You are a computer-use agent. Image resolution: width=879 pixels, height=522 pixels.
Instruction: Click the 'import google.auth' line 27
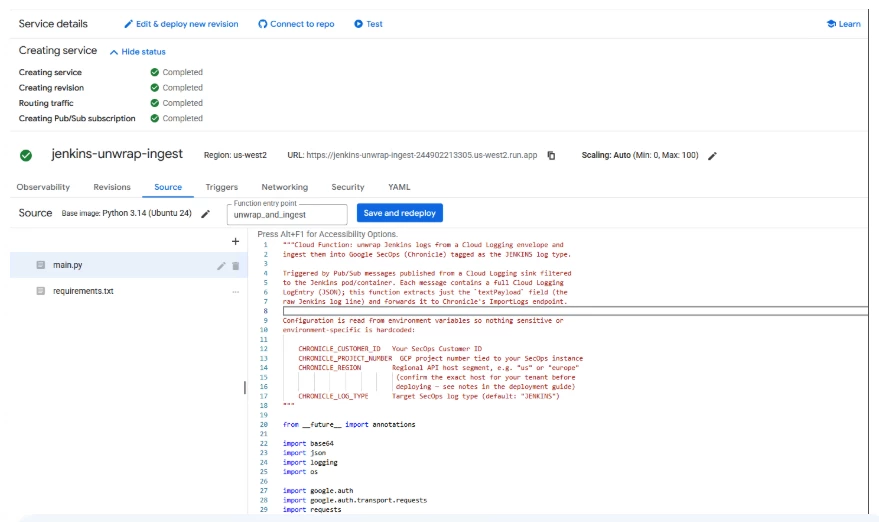point(318,491)
